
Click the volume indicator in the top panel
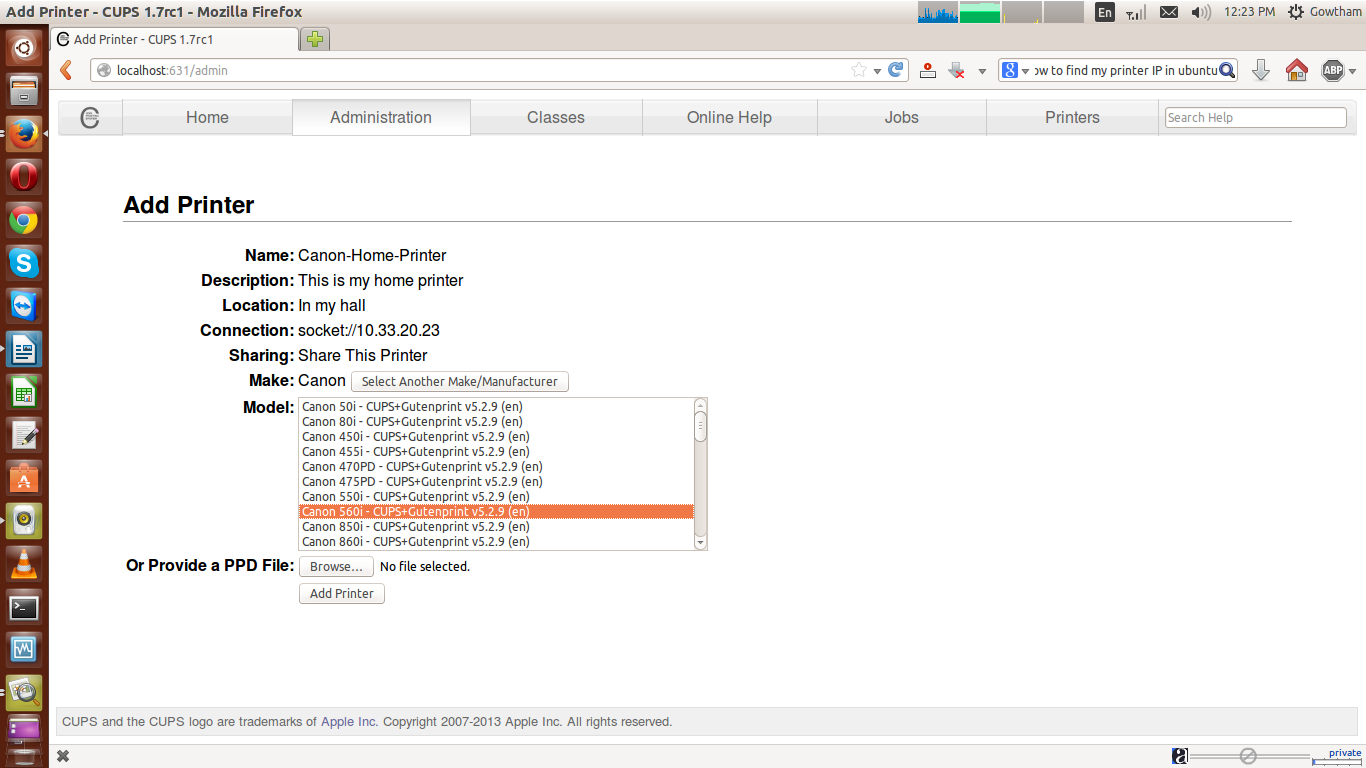tap(1201, 12)
